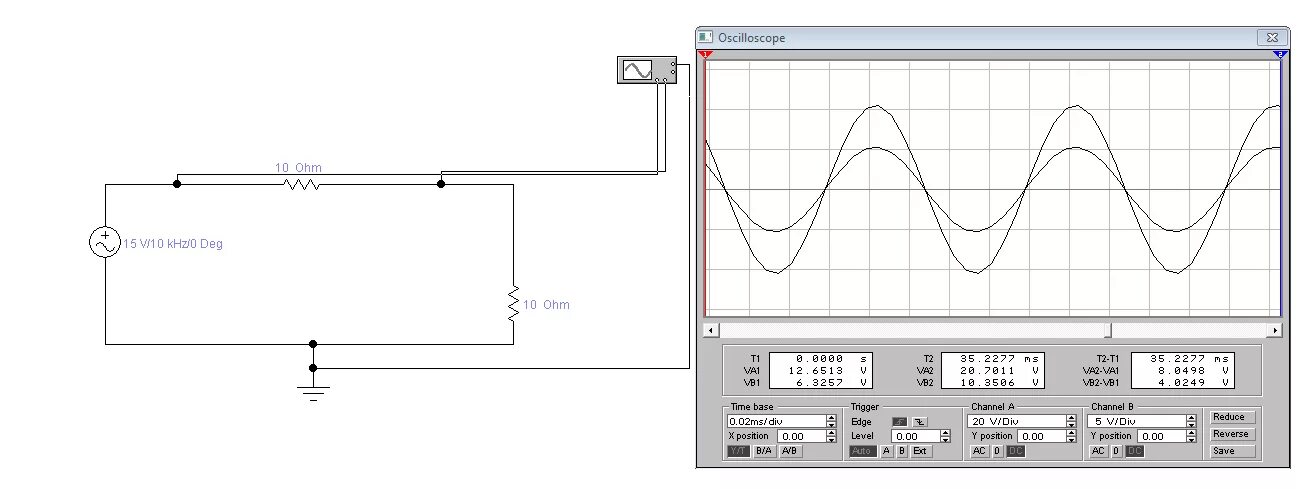Select the AC voltage source symbol
The height and width of the screenshot is (489, 1308).
pos(105,243)
